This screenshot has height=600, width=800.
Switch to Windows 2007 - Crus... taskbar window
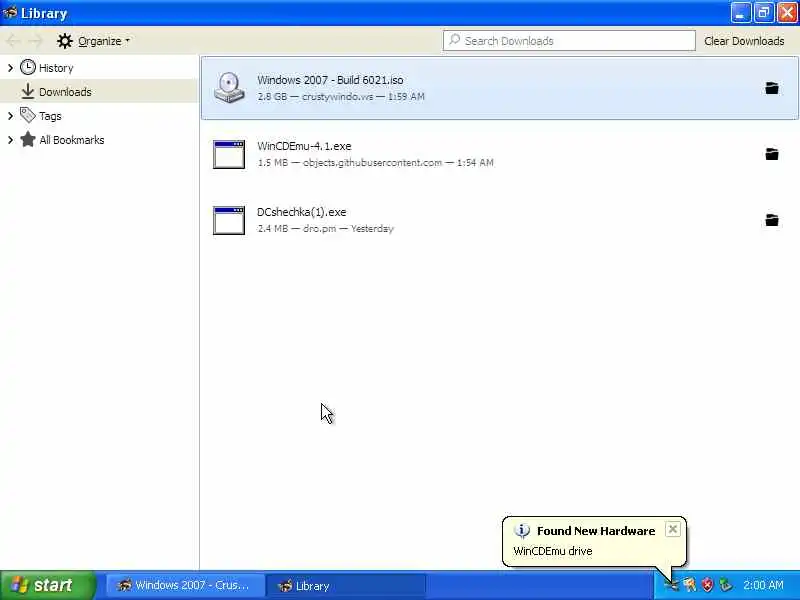(185, 585)
